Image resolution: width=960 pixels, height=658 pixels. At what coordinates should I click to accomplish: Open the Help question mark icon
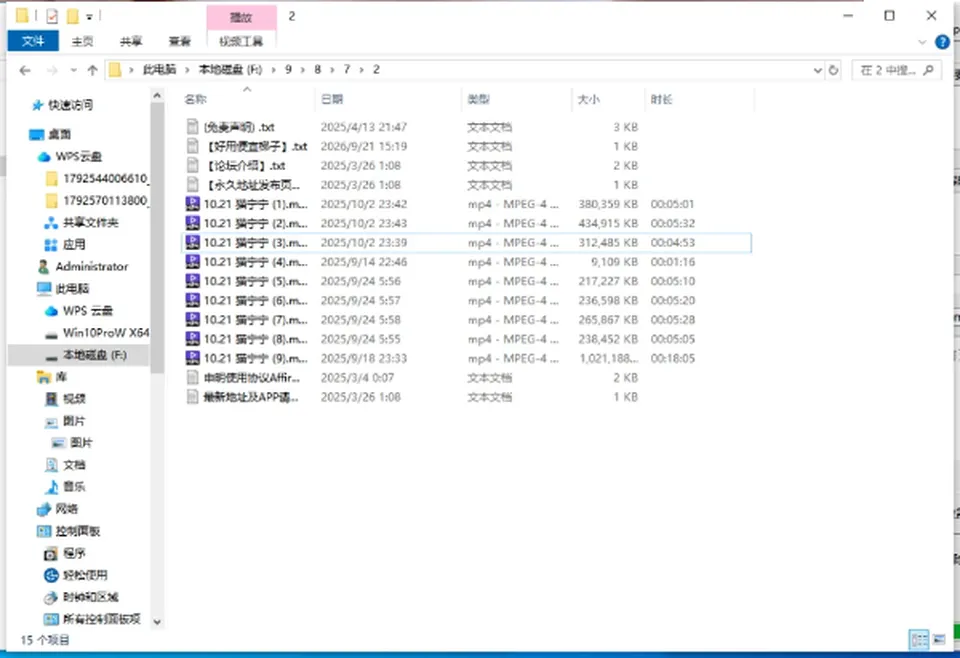coord(942,42)
